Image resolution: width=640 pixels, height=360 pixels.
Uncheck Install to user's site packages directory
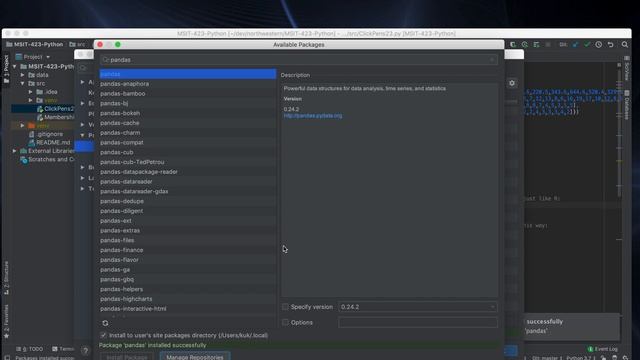pyautogui.click(x=103, y=335)
